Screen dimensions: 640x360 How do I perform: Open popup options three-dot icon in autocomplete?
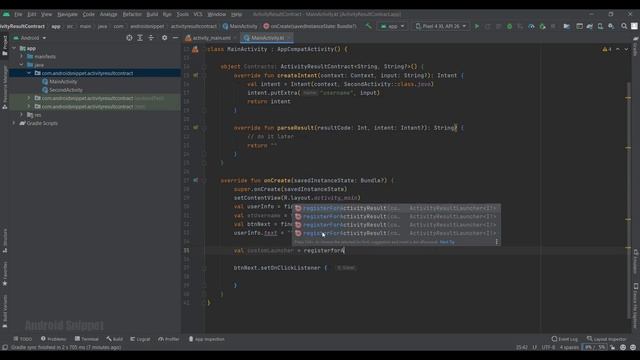click(496, 242)
